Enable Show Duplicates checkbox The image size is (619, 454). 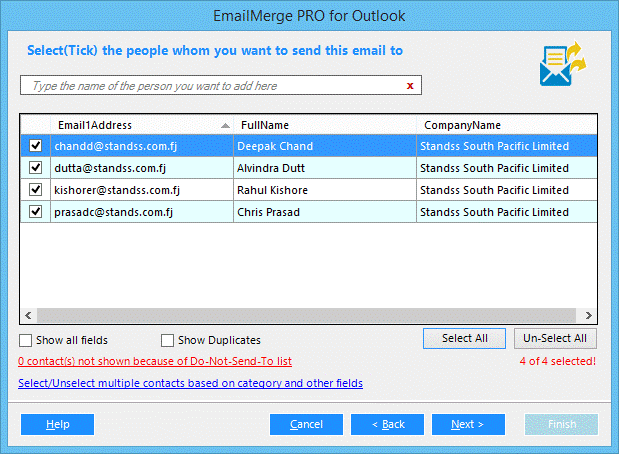(x=167, y=340)
